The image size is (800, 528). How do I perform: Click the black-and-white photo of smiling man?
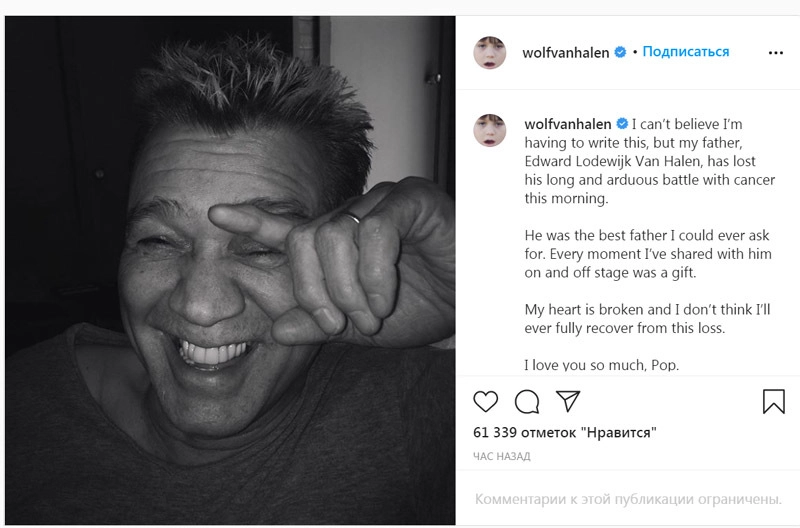[x=230, y=270]
